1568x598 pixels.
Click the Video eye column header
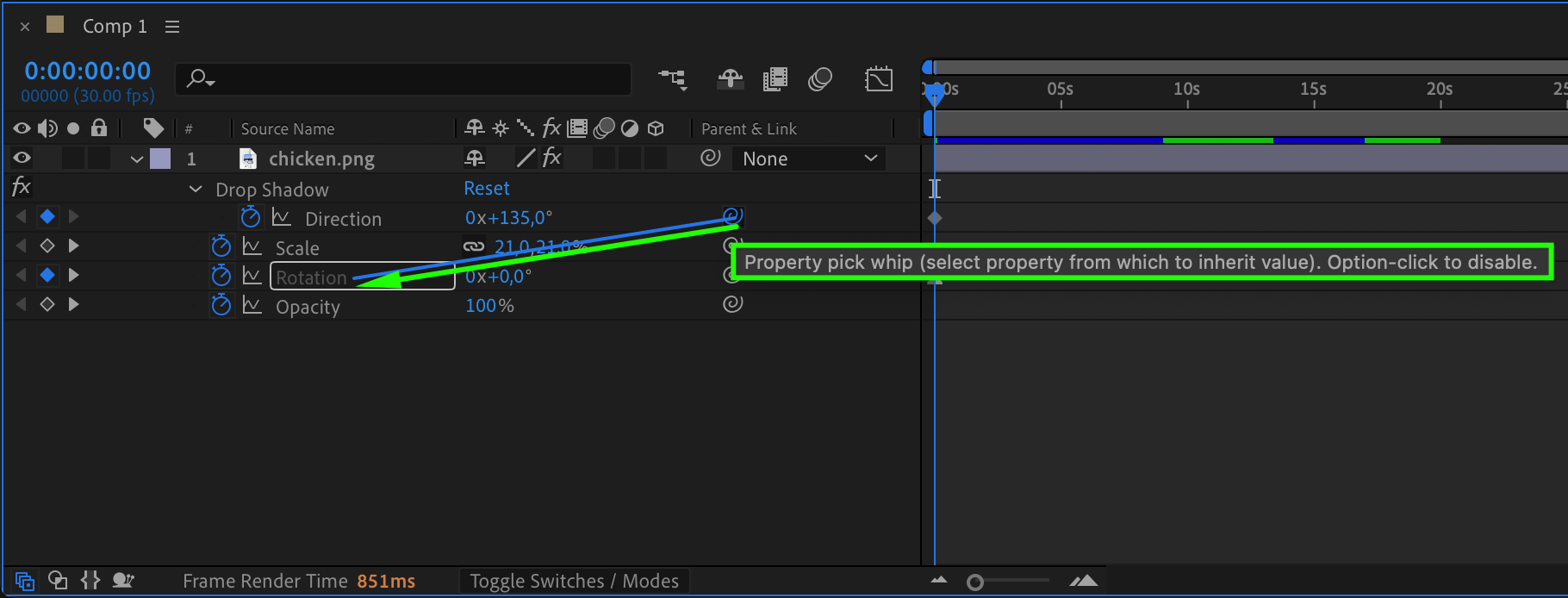(22, 128)
